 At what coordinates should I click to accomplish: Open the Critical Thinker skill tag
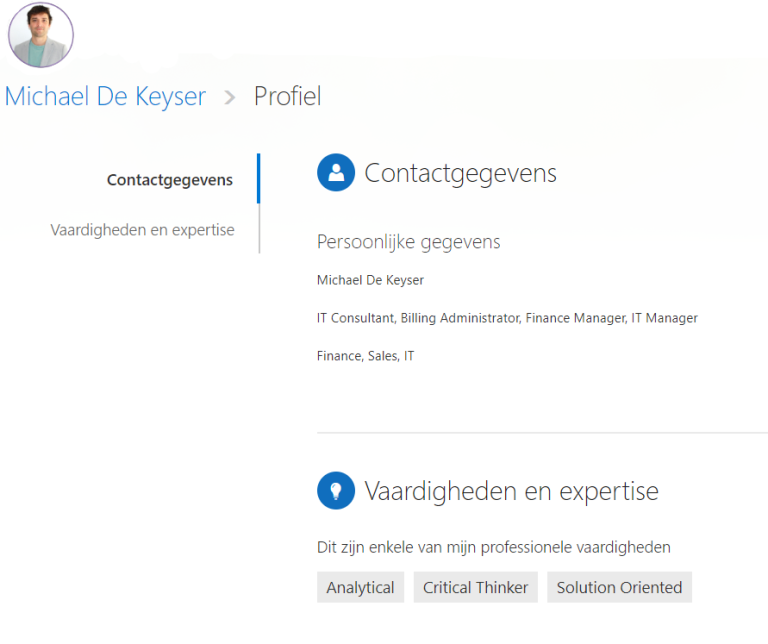tap(476, 587)
